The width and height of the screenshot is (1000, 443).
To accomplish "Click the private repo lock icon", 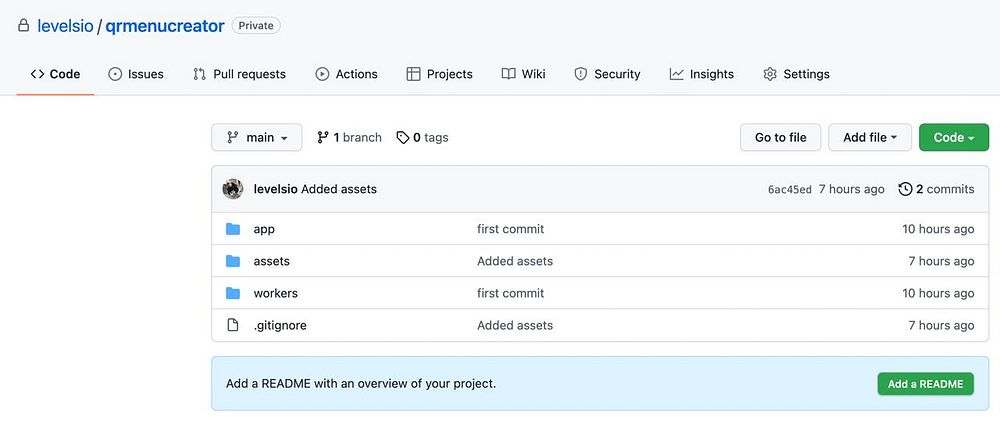I will pyautogui.click(x=24, y=26).
